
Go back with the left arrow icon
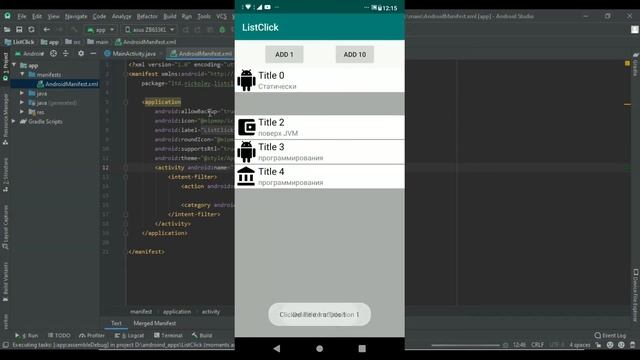pyautogui.click(x=47, y=29)
